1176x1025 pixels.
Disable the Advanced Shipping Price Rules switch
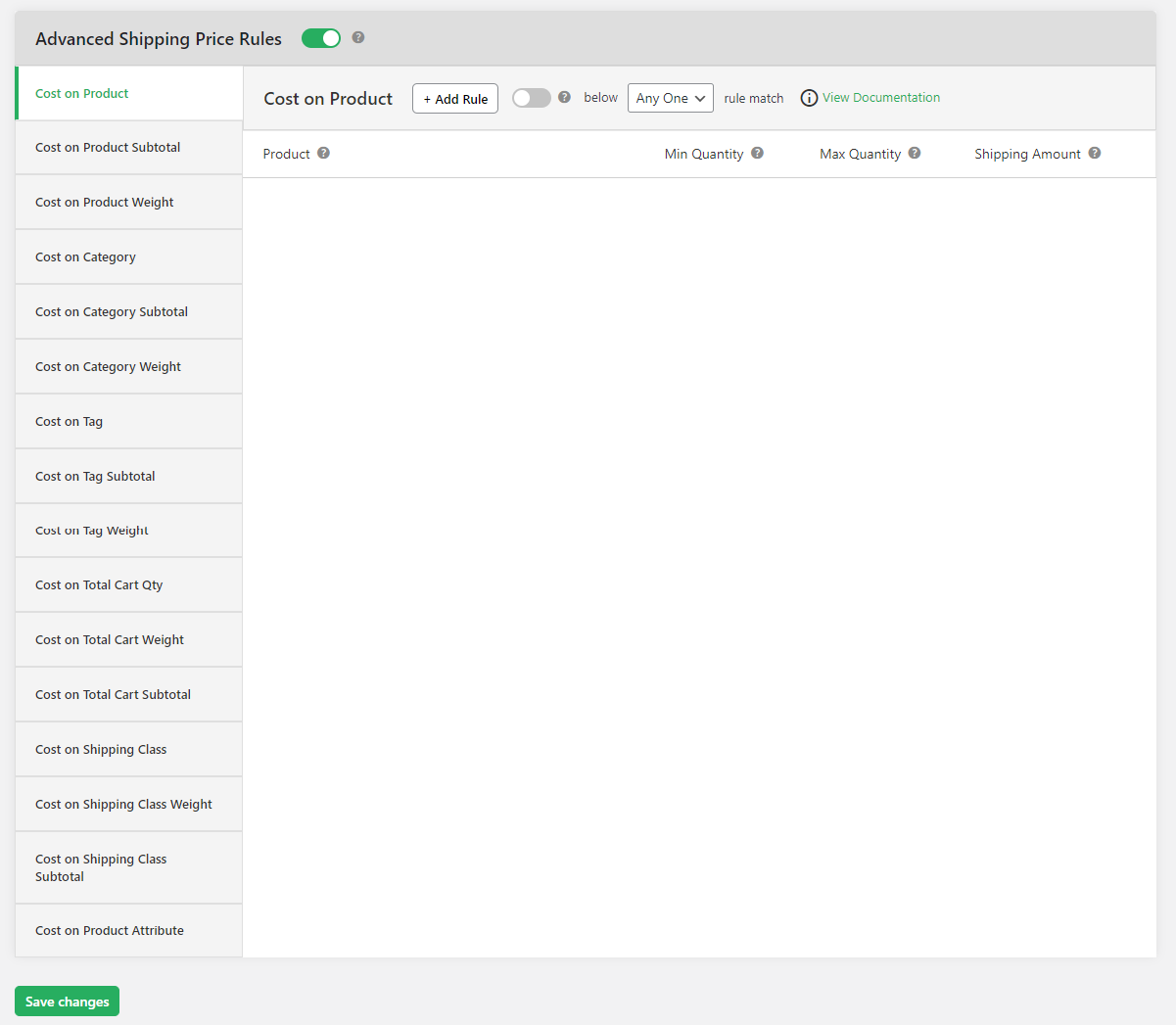pos(321,38)
